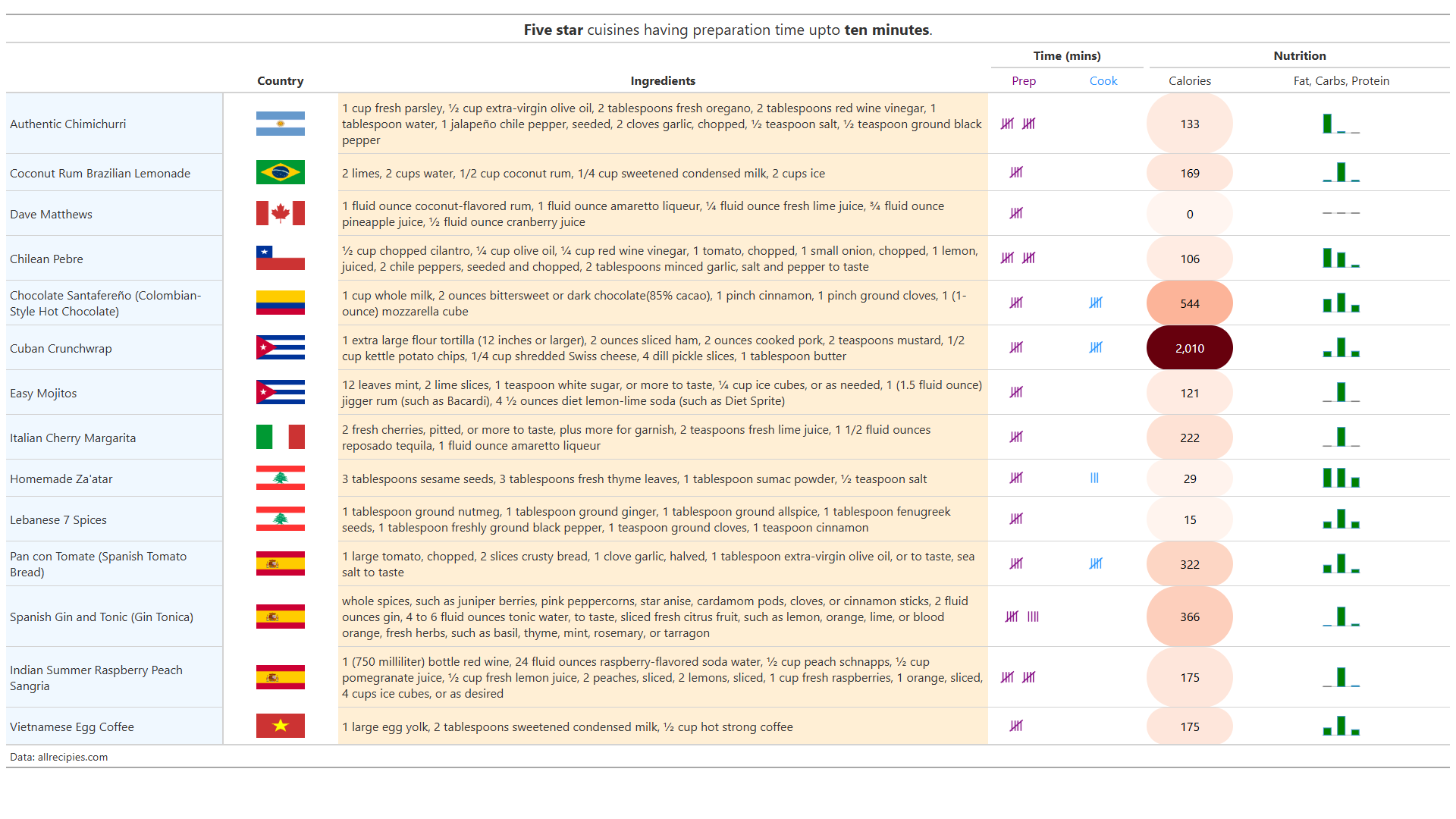Click the Lebanon flag beside Homemade Za'atar

[x=281, y=478]
